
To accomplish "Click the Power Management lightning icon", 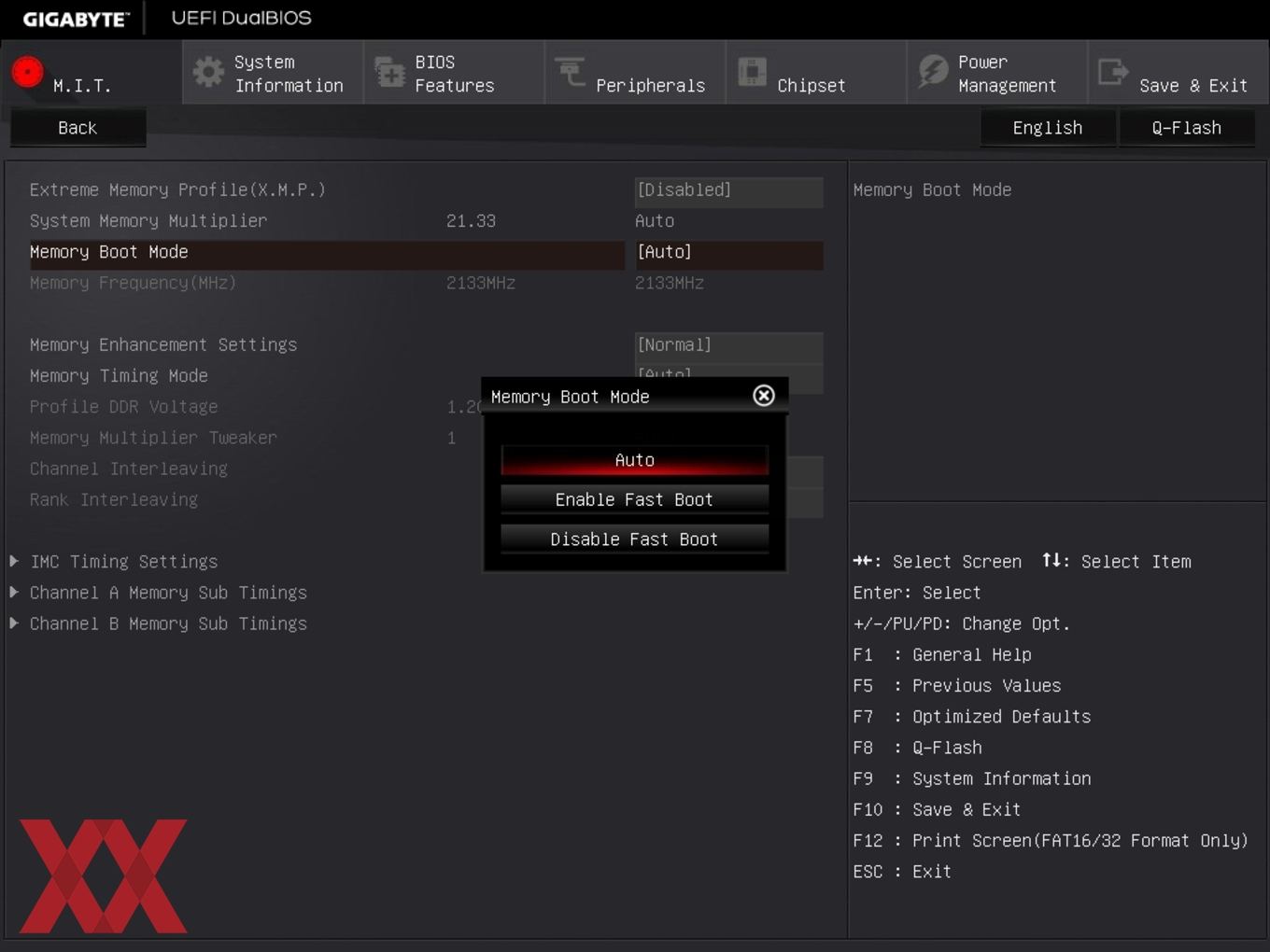I will [x=932, y=72].
